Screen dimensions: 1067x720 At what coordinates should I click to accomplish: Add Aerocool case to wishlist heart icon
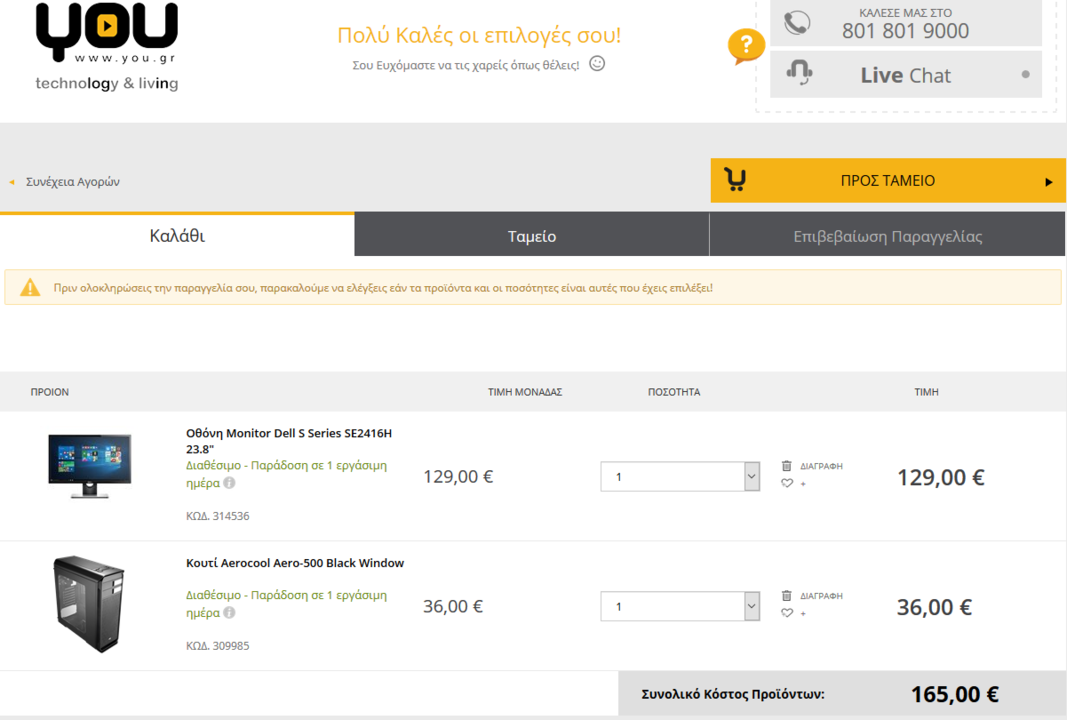tap(787, 613)
